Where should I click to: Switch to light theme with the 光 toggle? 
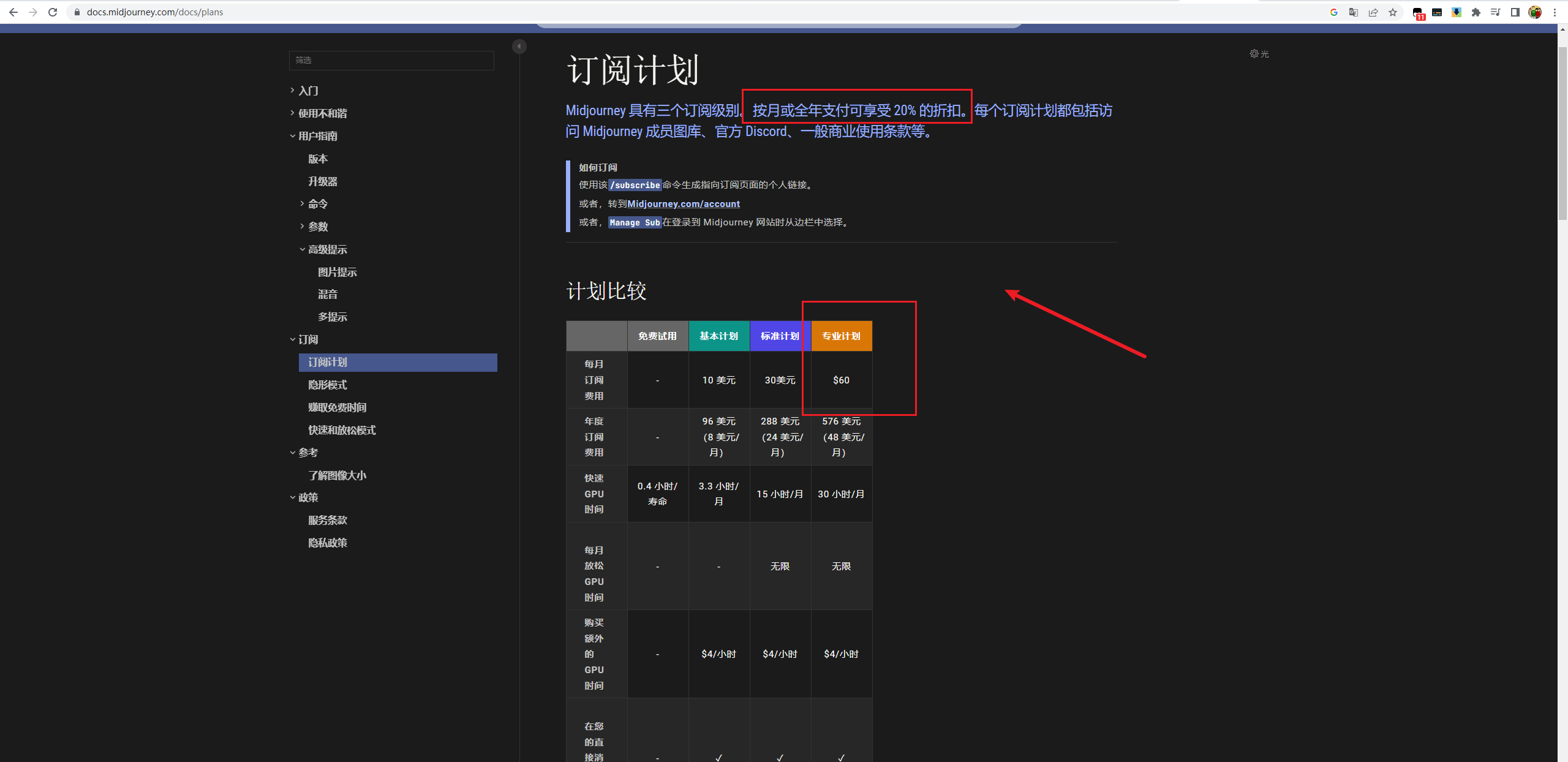click(x=1259, y=54)
